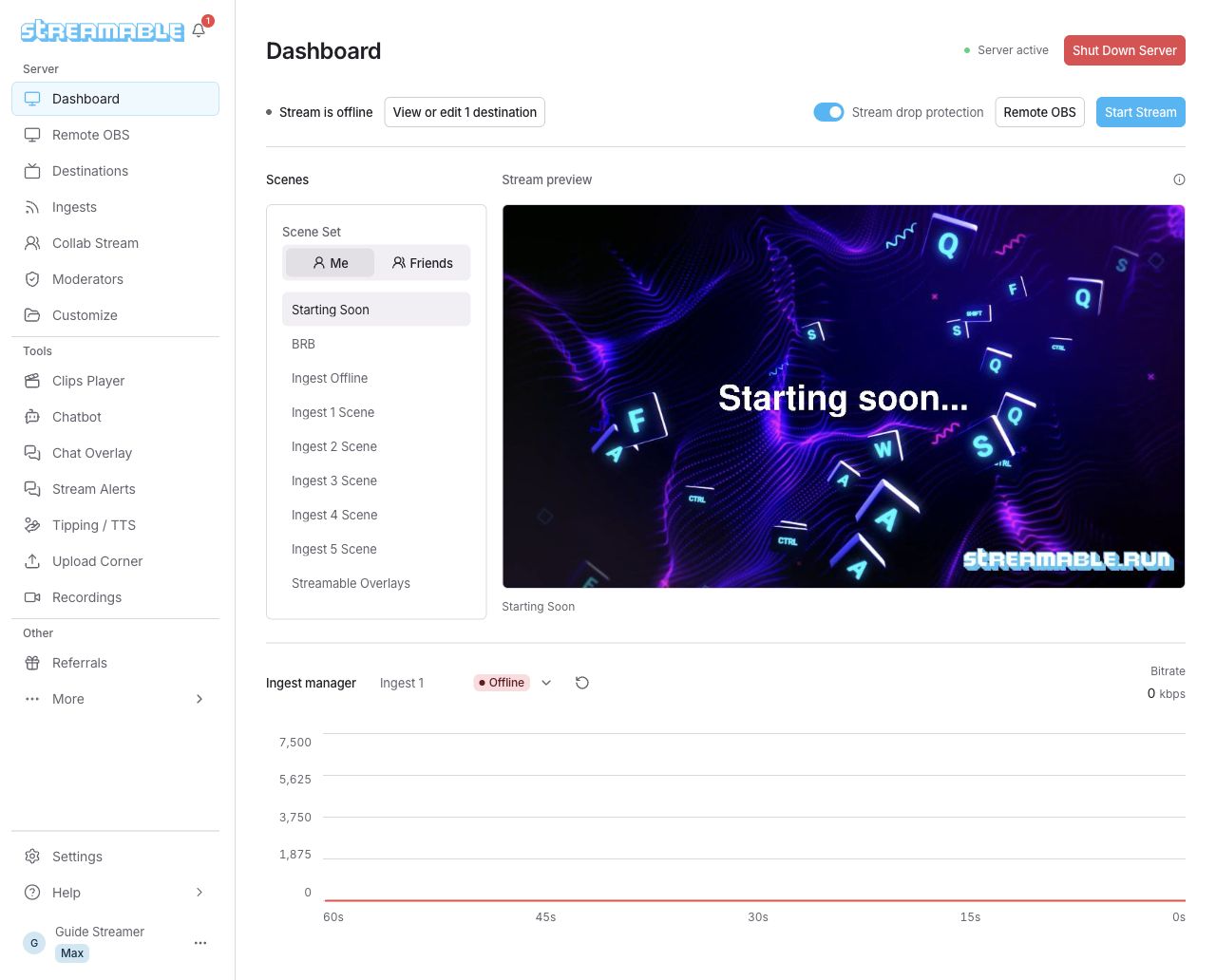Click the Server active status text
This screenshot has width=1216, height=980.
tap(1013, 50)
